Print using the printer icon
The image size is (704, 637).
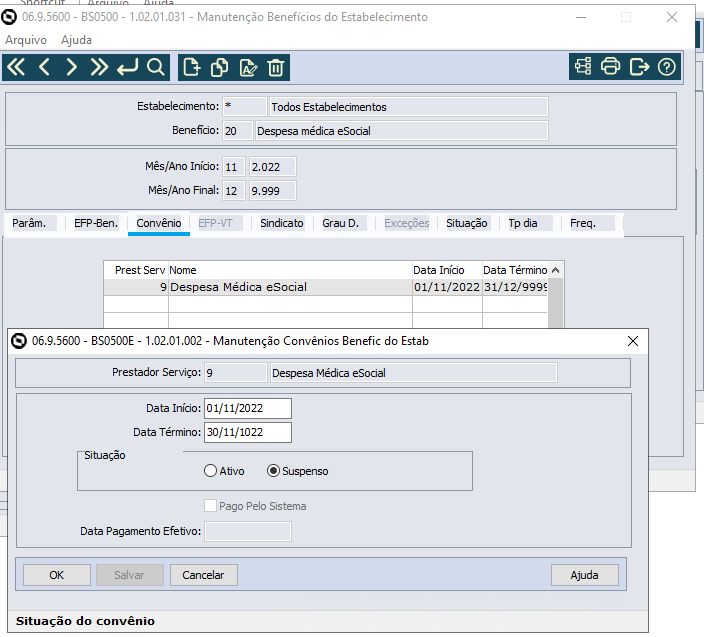[x=611, y=66]
